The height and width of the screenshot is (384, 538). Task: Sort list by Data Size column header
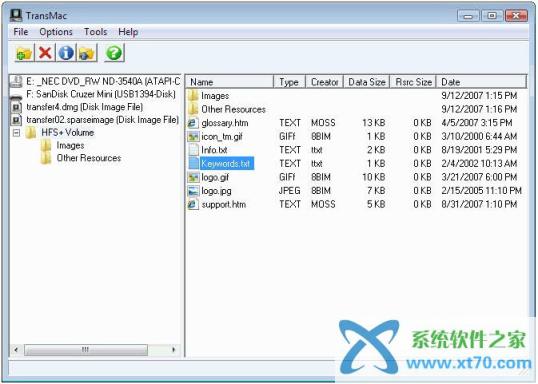pos(366,82)
